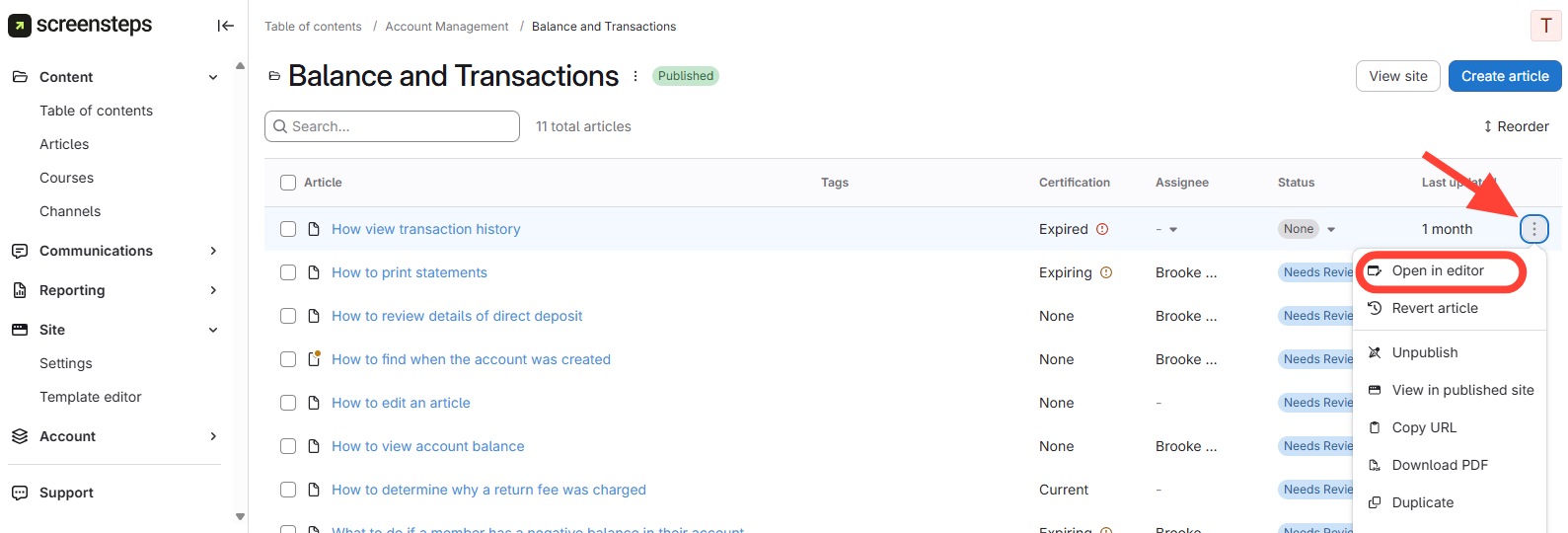Click the Create article button
This screenshot has width=1568, height=533.
pyautogui.click(x=1504, y=76)
